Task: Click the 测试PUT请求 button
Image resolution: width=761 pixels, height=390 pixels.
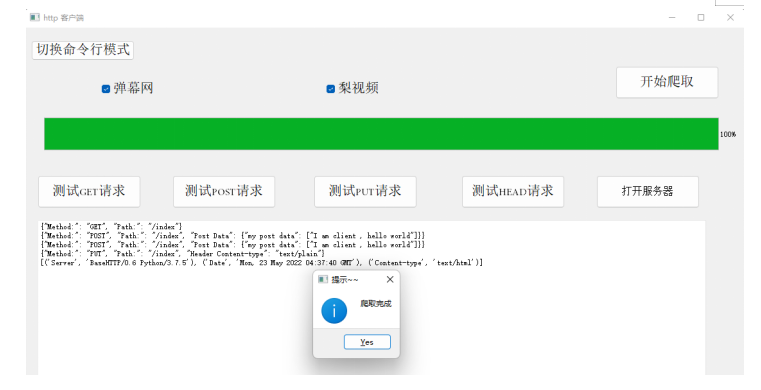Action: [x=365, y=192]
